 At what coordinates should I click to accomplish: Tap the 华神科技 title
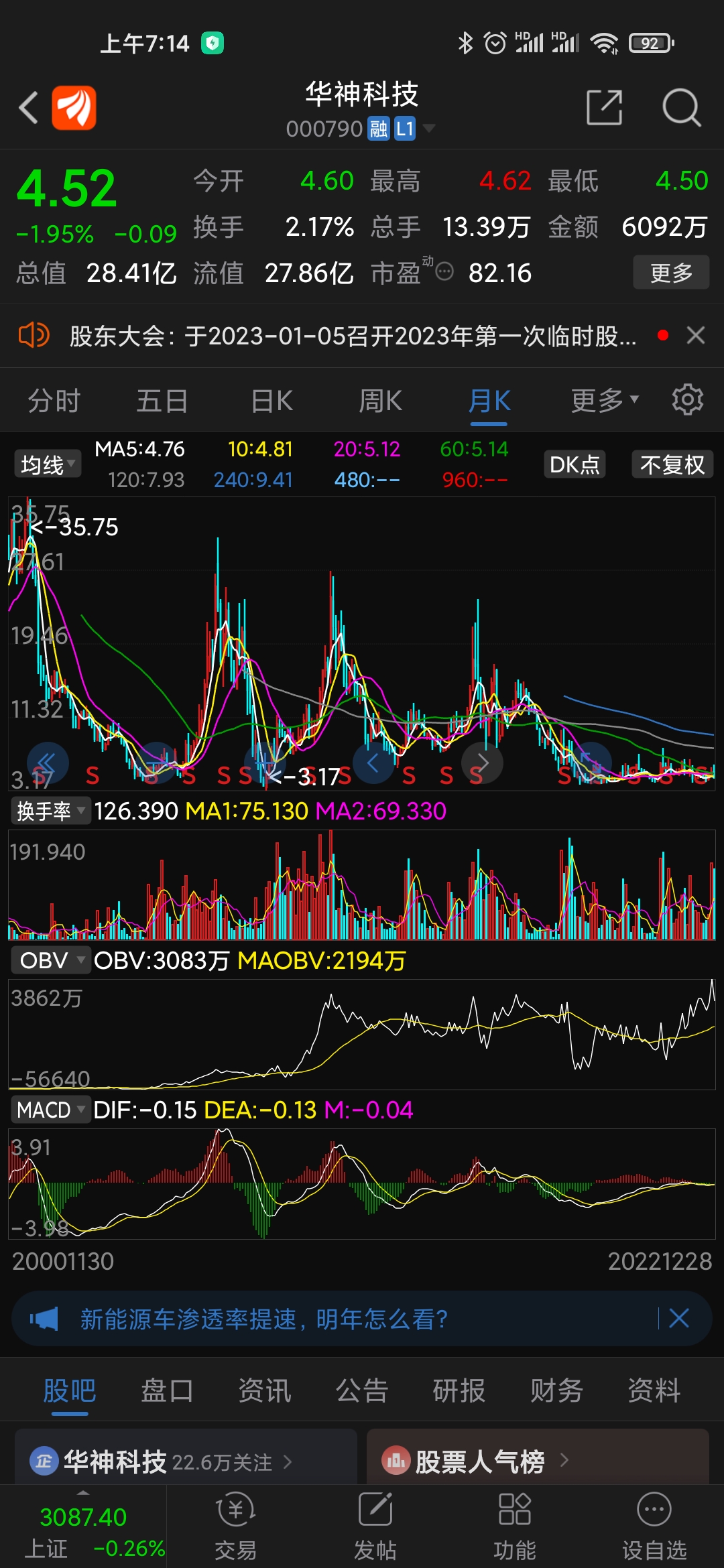362,94
